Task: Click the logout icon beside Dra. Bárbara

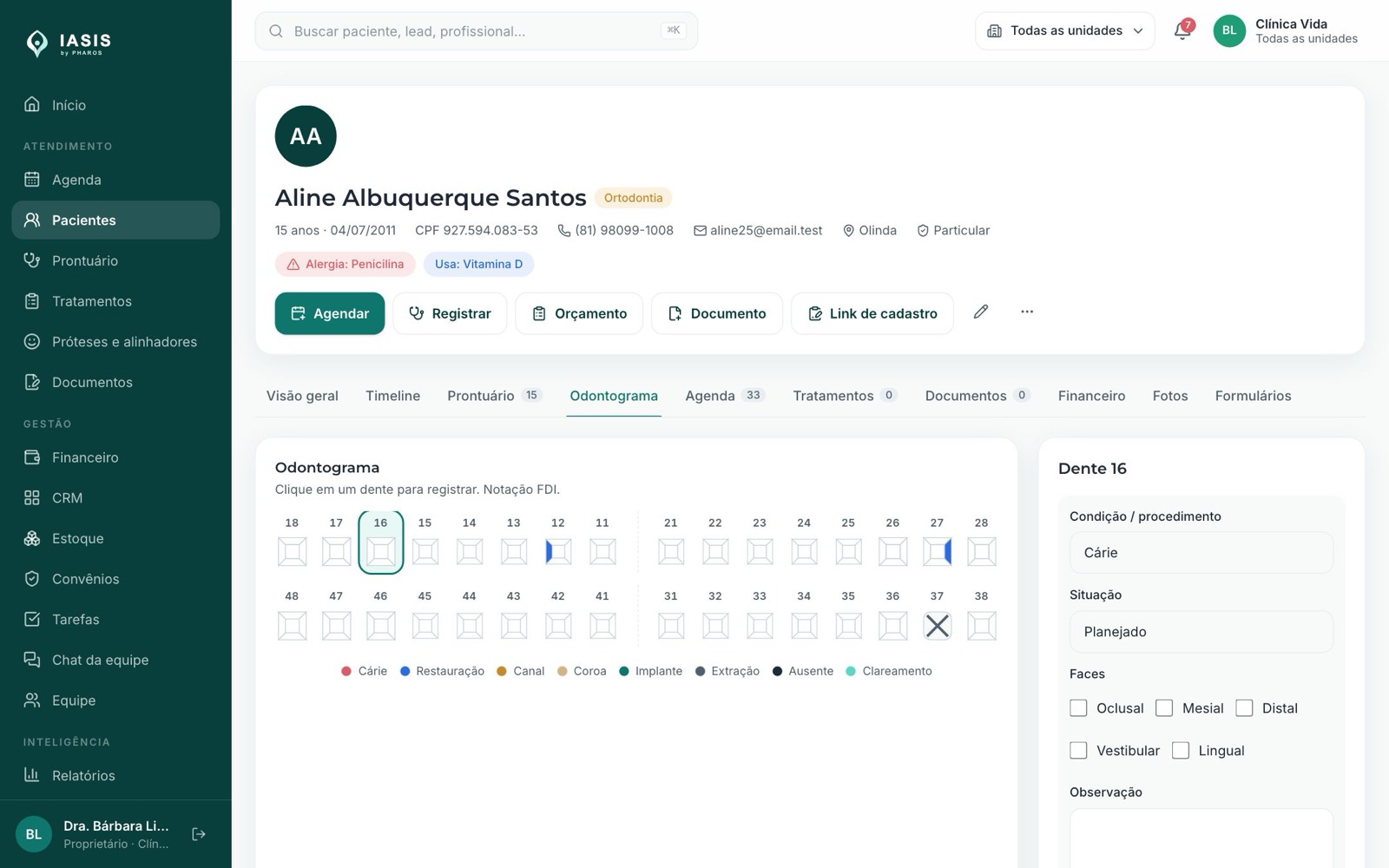Action: [199, 834]
